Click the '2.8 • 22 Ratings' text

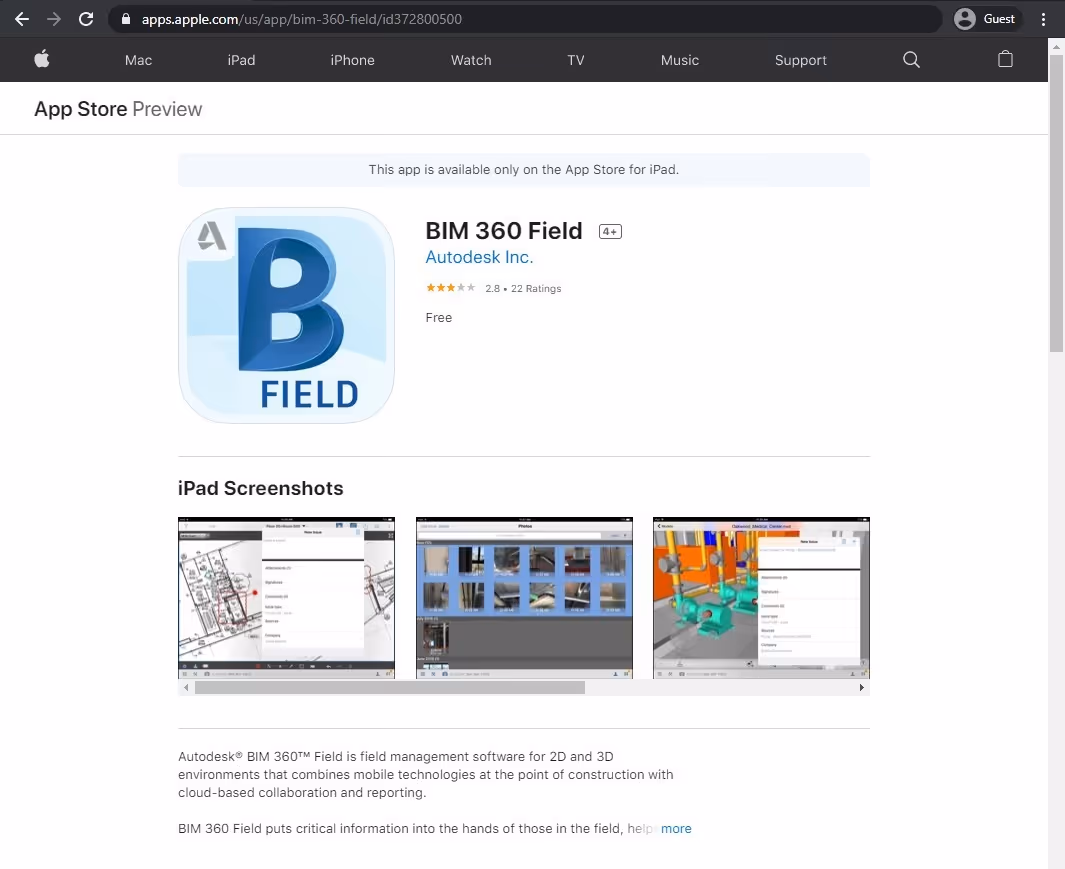coord(523,289)
